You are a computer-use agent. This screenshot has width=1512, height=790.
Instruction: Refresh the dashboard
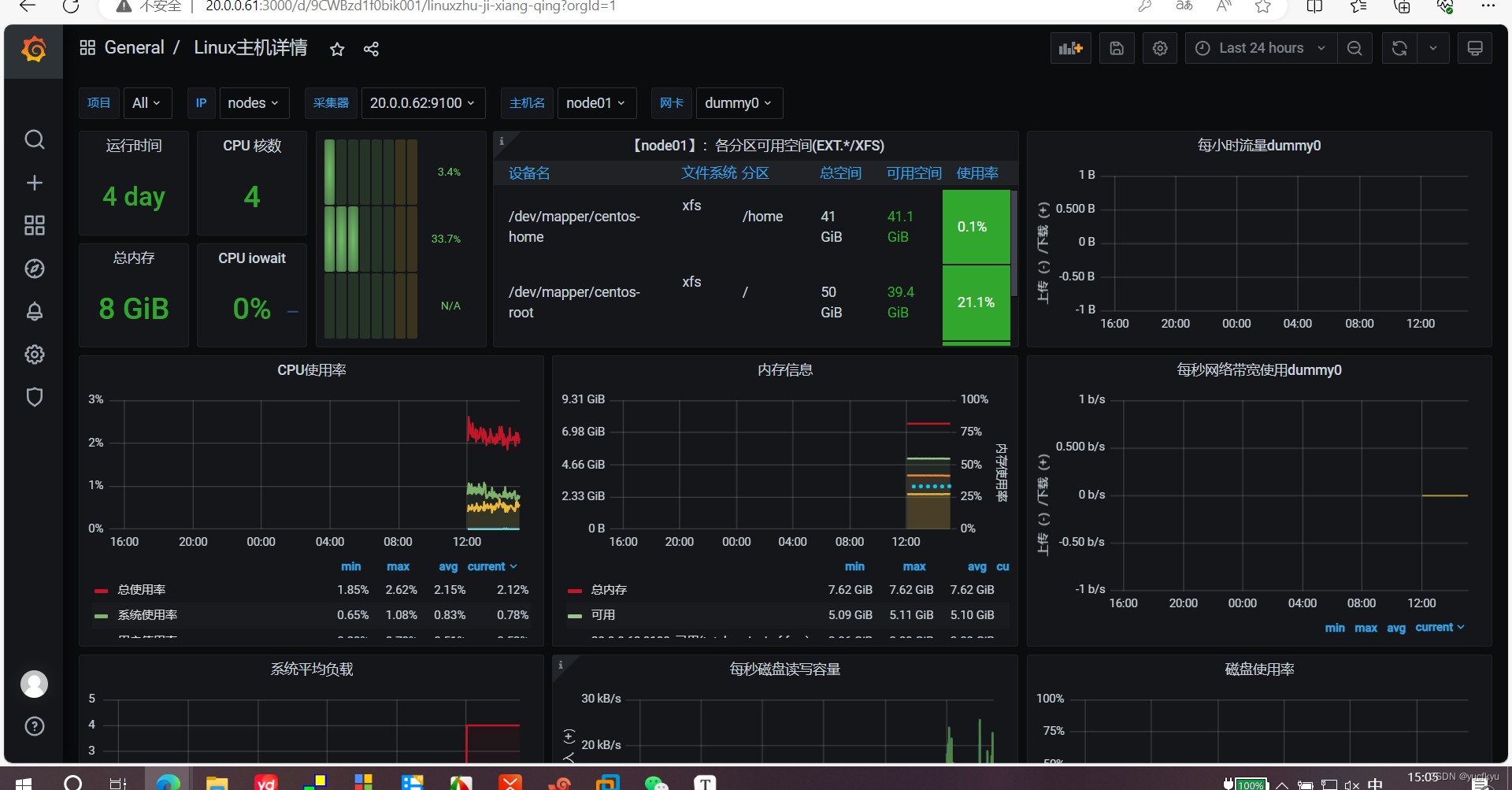pyautogui.click(x=1399, y=48)
